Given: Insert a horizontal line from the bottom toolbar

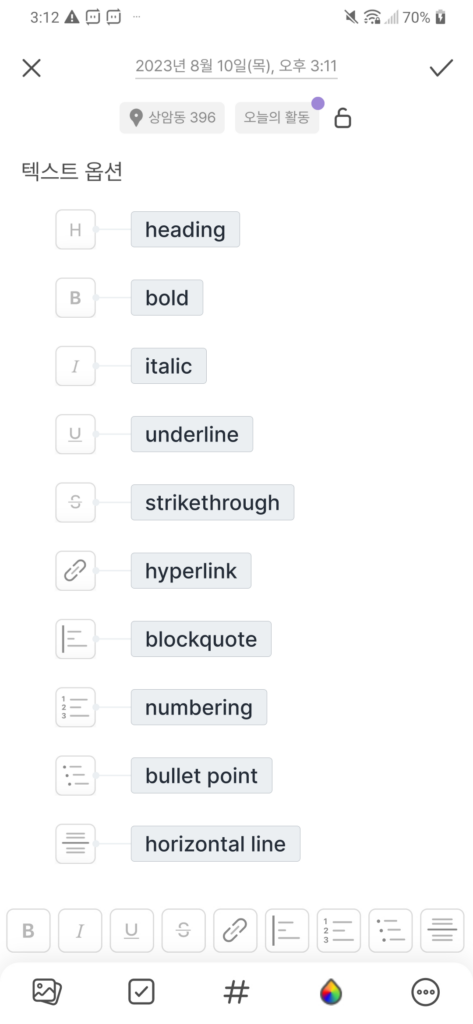Looking at the screenshot, I should coord(442,931).
